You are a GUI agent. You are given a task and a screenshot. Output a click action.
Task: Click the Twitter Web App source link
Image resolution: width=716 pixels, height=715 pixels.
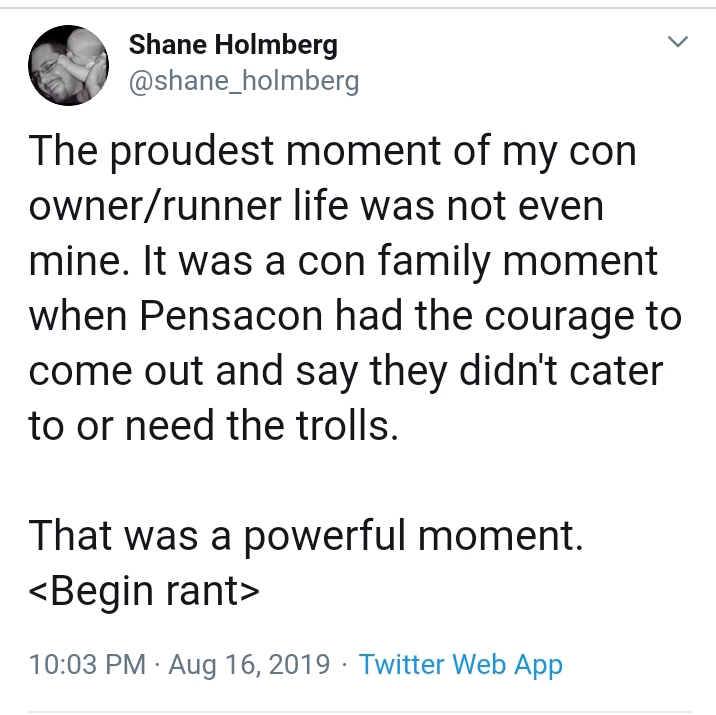click(x=460, y=664)
